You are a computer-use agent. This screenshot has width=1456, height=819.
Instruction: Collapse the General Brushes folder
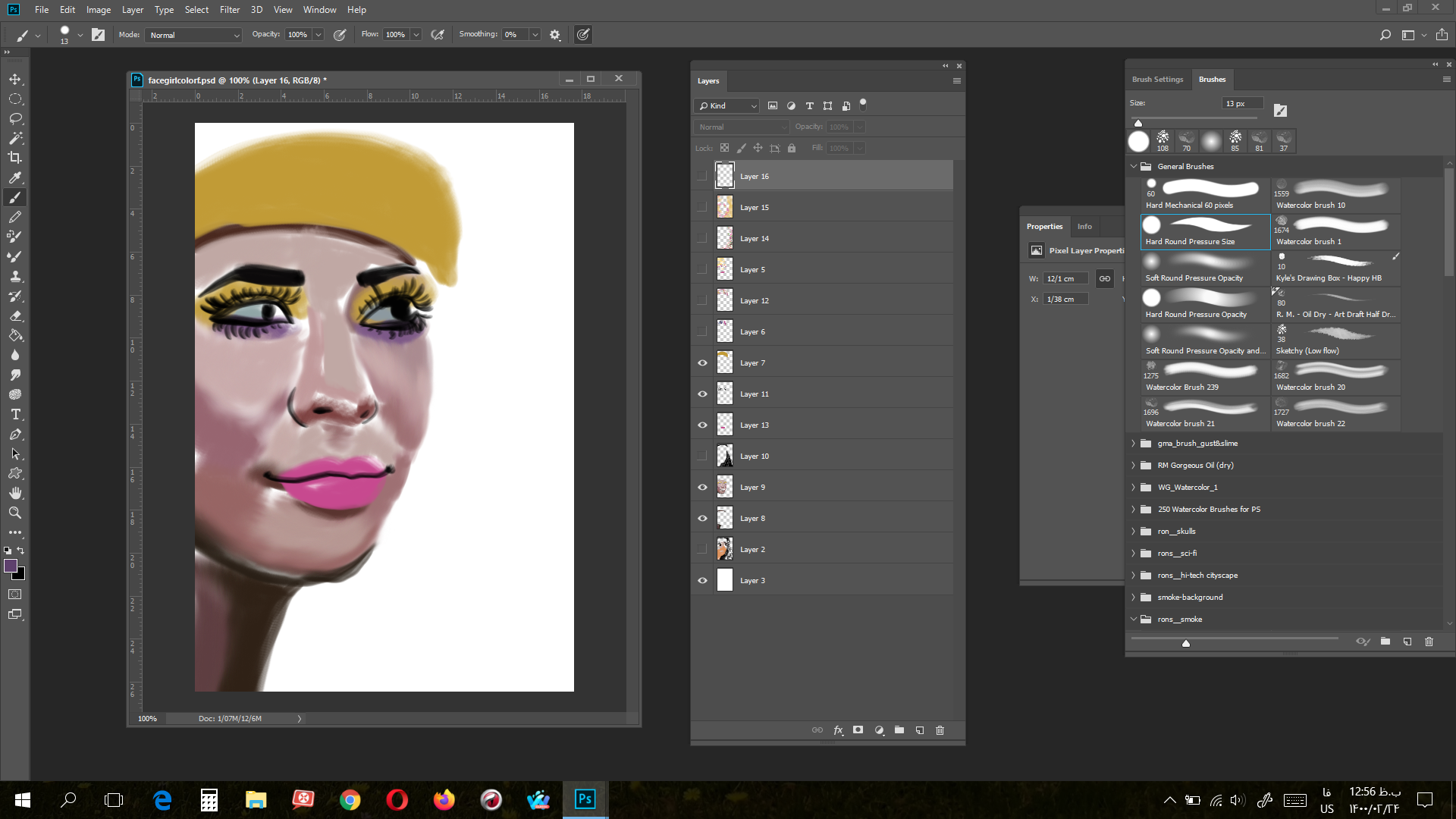1134,166
